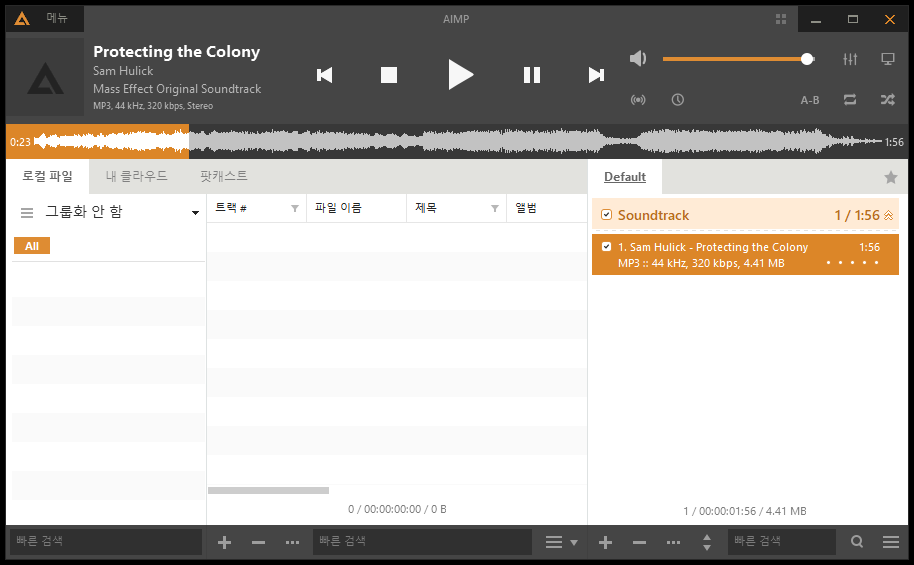Stop playback
The height and width of the screenshot is (565, 914).
coord(389,75)
